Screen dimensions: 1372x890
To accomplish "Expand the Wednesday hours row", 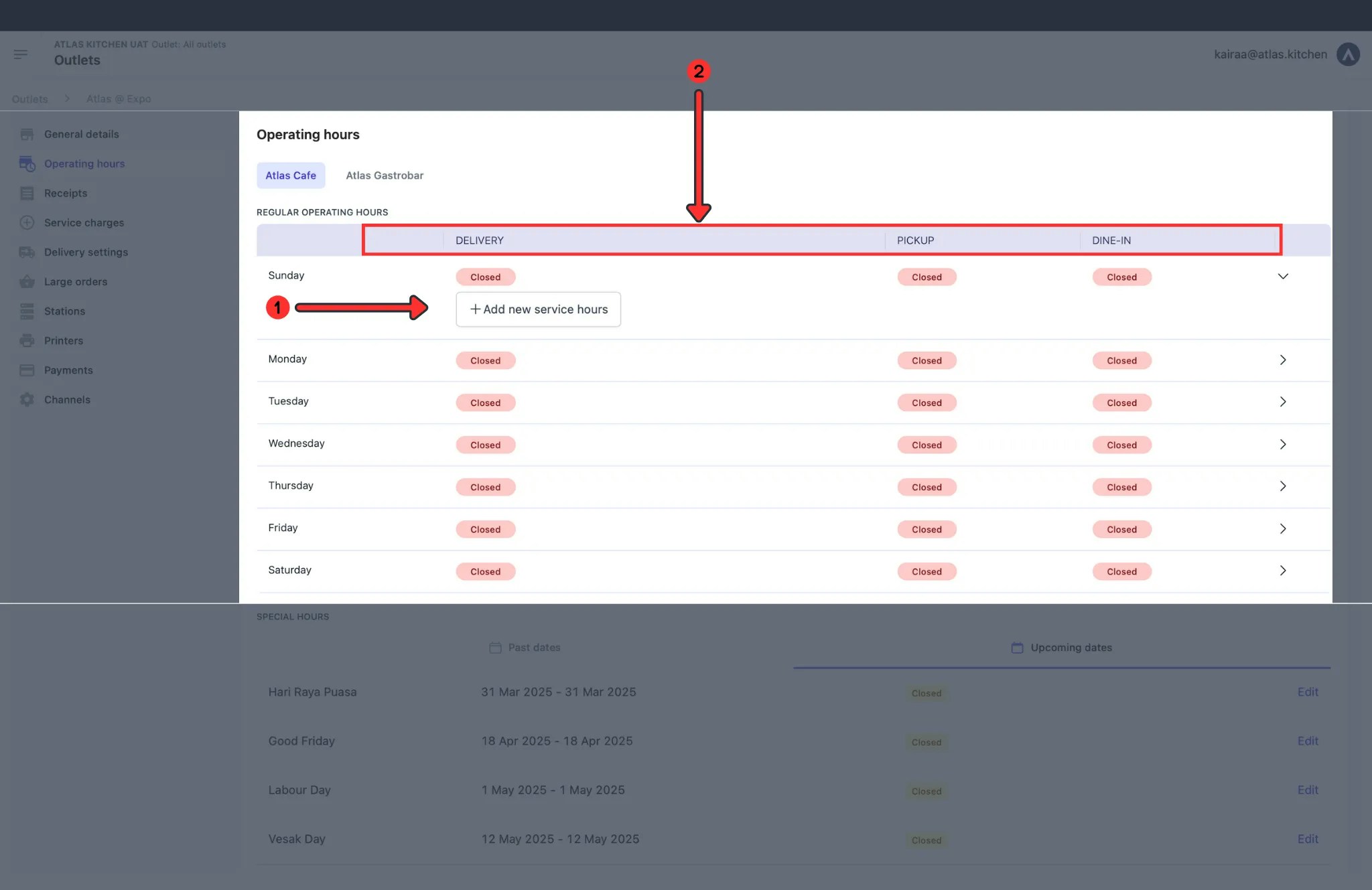I will (x=1284, y=443).
